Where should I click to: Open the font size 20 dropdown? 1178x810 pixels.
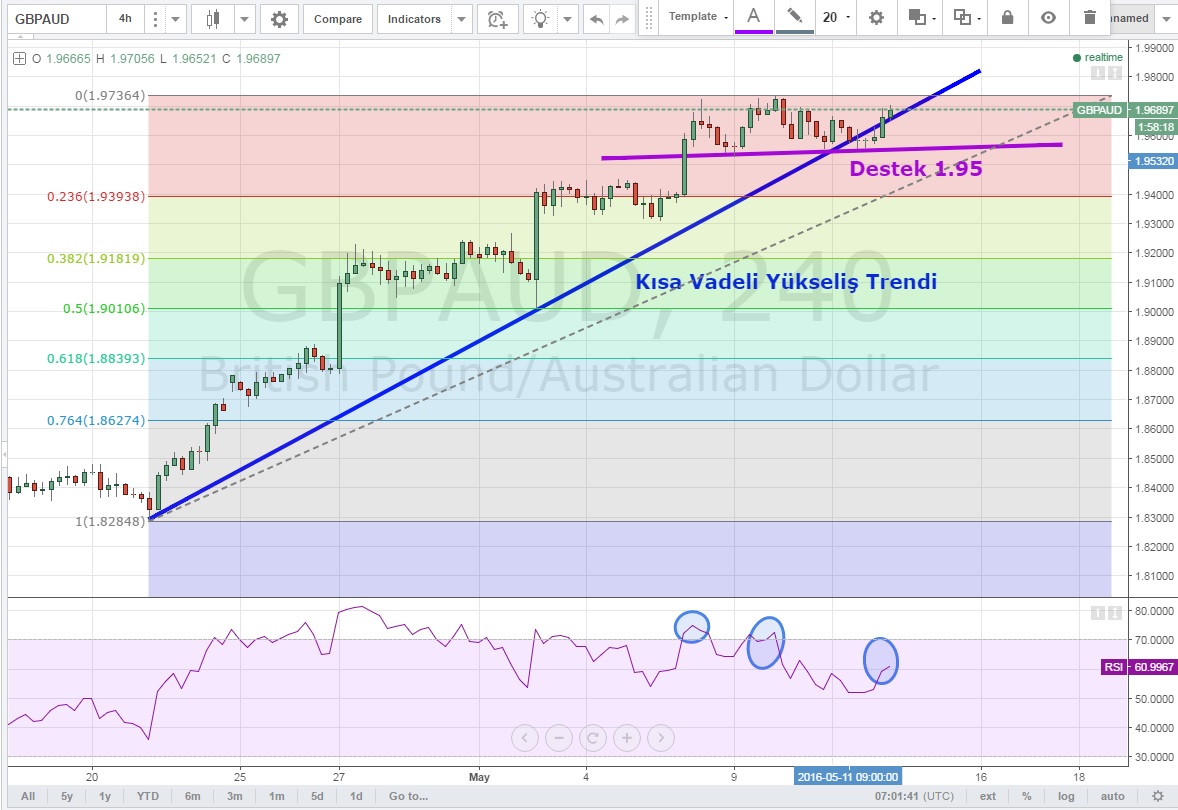(x=836, y=17)
